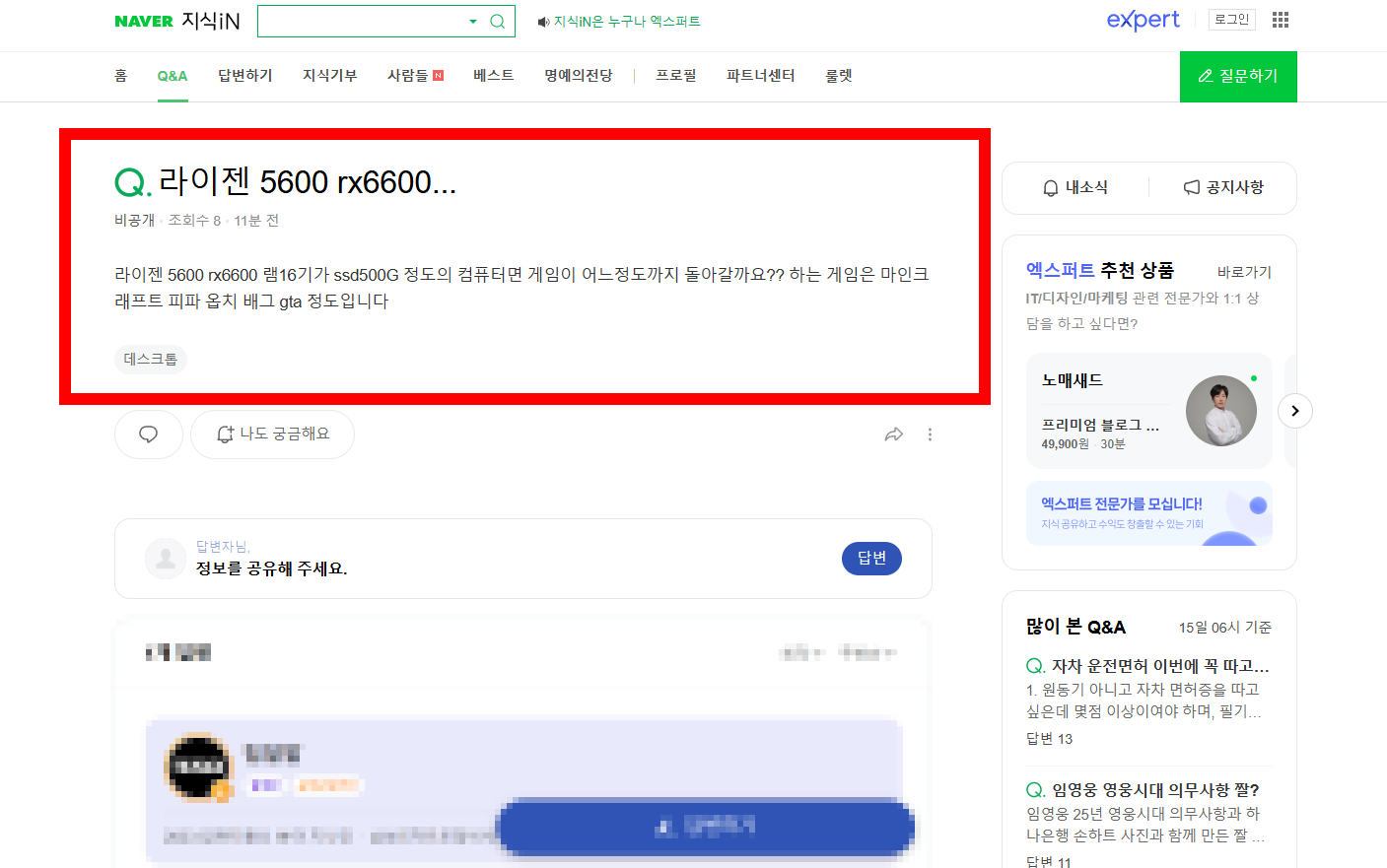Image resolution: width=1387 pixels, height=868 pixels.
Task: Click the 답변 13 count text
Action: tap(1049, 739)
